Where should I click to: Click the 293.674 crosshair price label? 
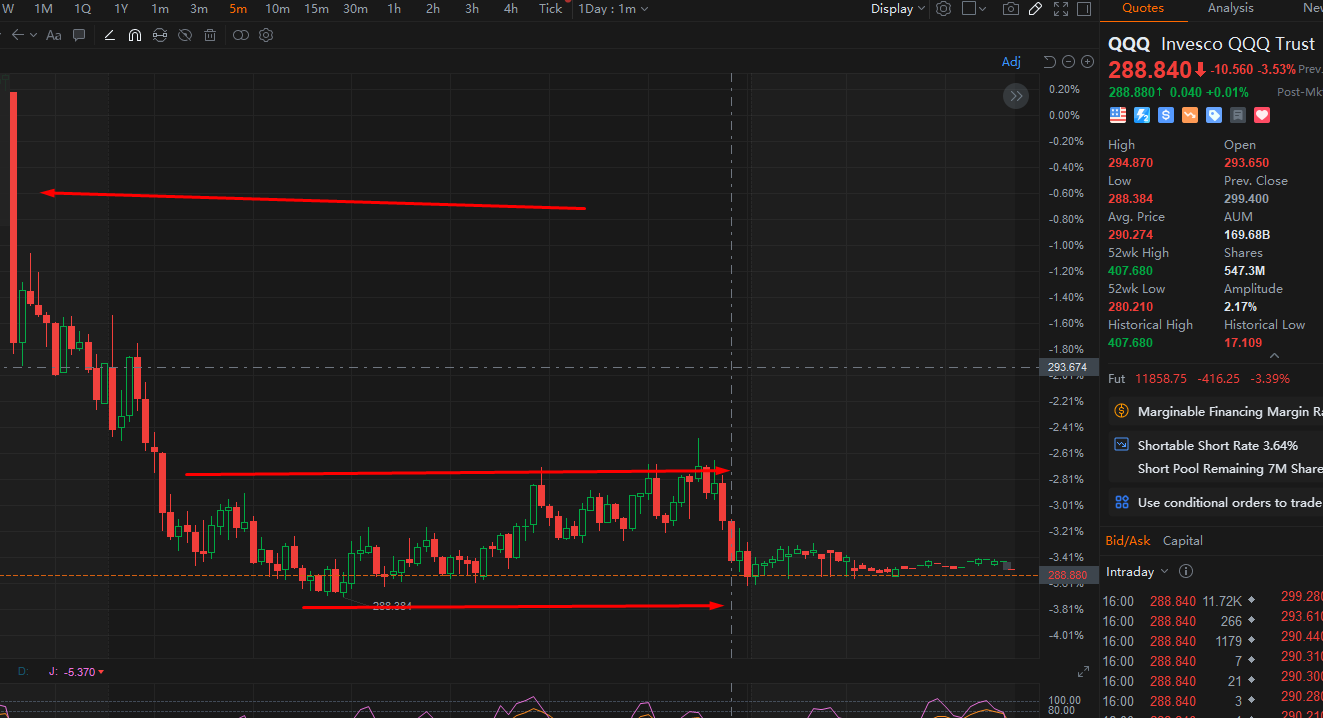click(x=1067, y=367)
